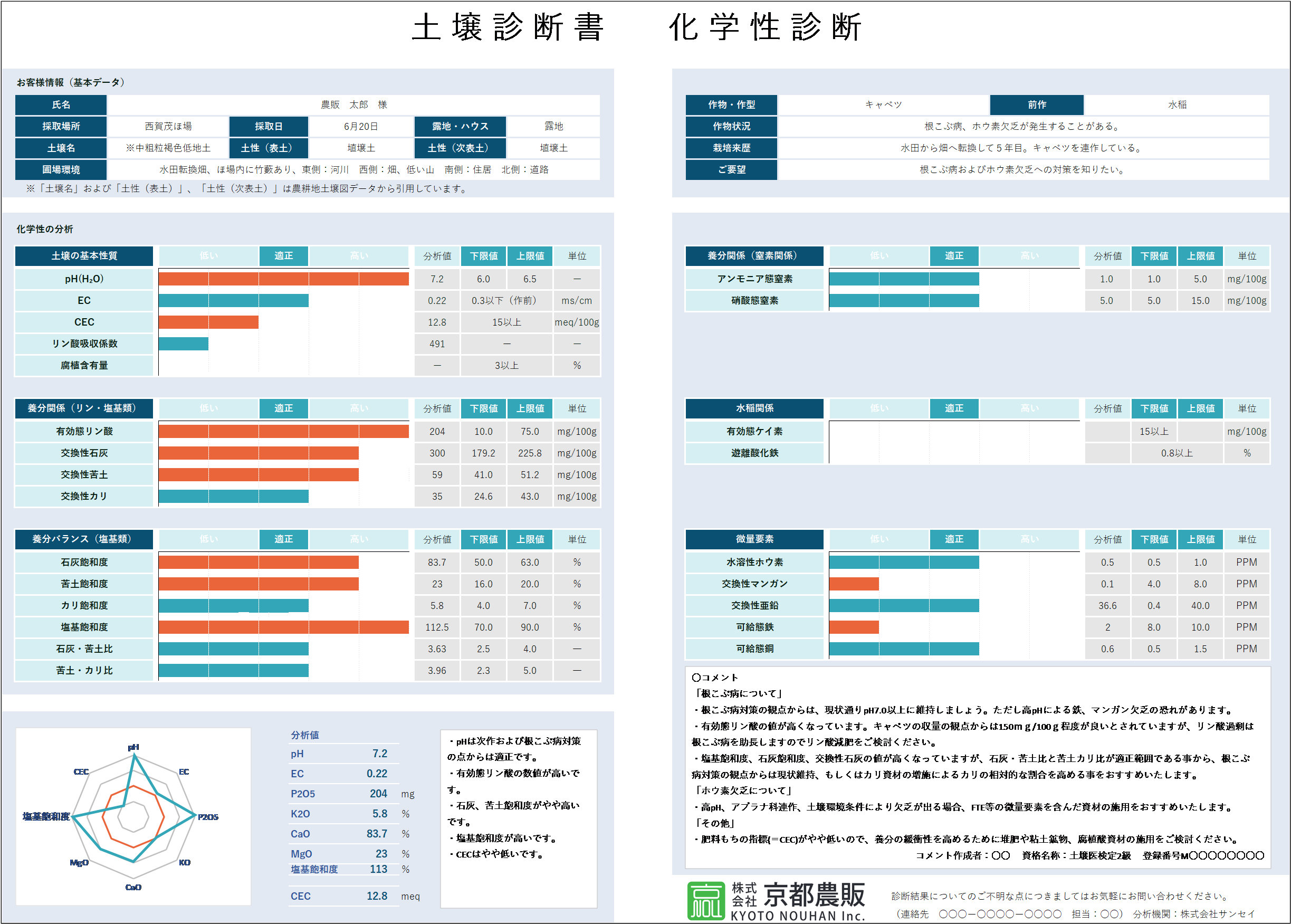Click the 交換性マンガン orange bar

[854, 584]
